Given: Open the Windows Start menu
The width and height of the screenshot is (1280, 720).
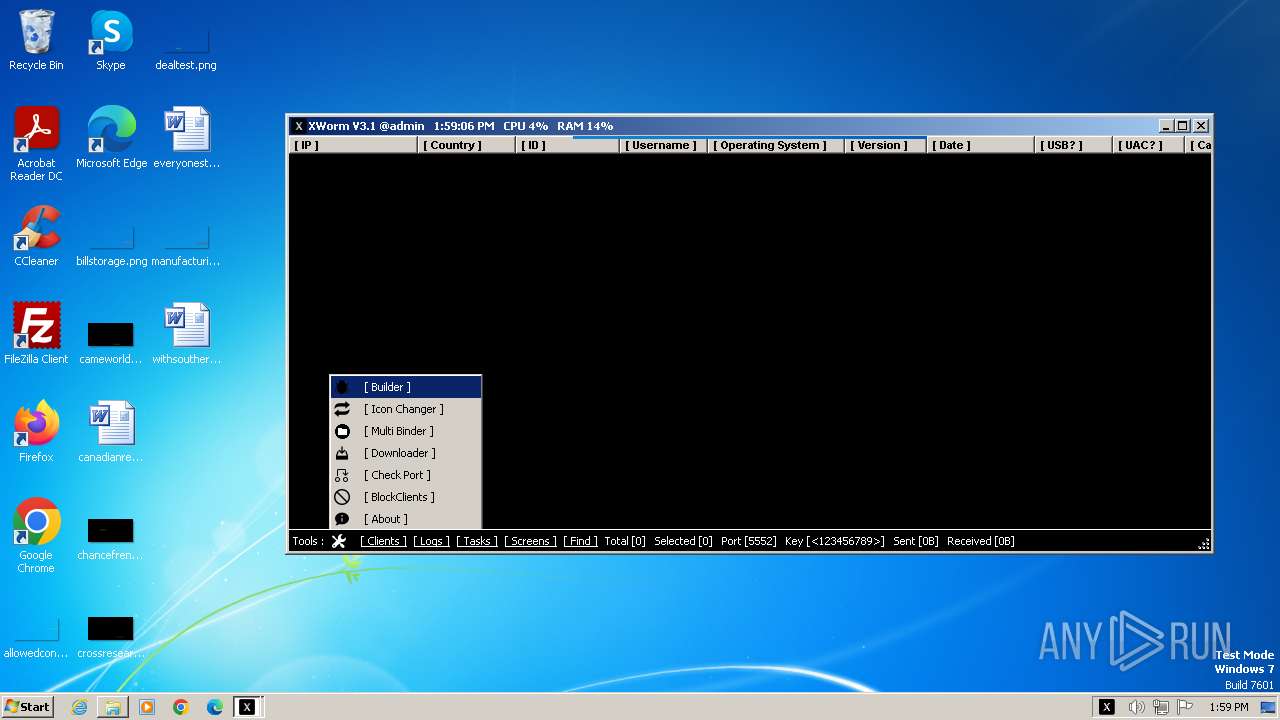Looking at the screenshot, I should tap(28, 707).
